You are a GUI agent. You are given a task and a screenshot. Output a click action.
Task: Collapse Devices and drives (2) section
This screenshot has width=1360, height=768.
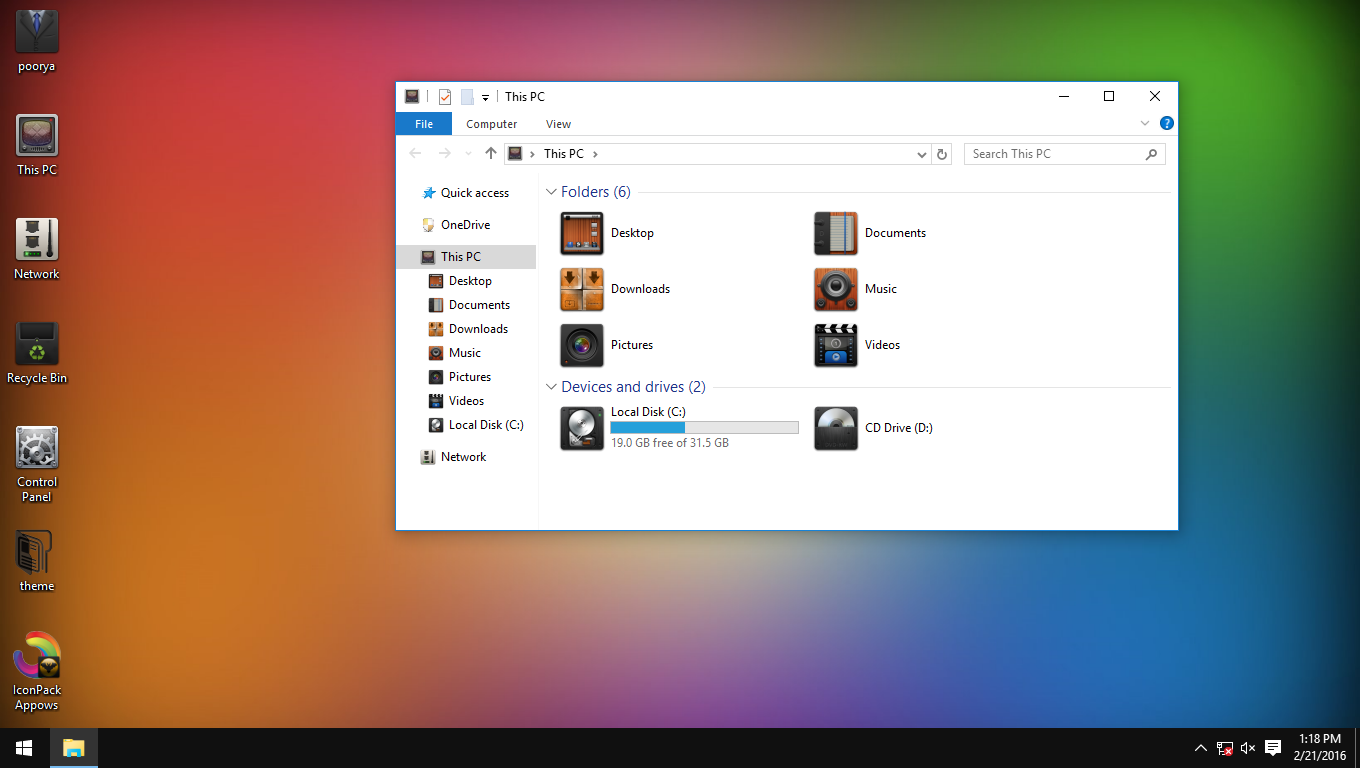[x=551, y=386]
